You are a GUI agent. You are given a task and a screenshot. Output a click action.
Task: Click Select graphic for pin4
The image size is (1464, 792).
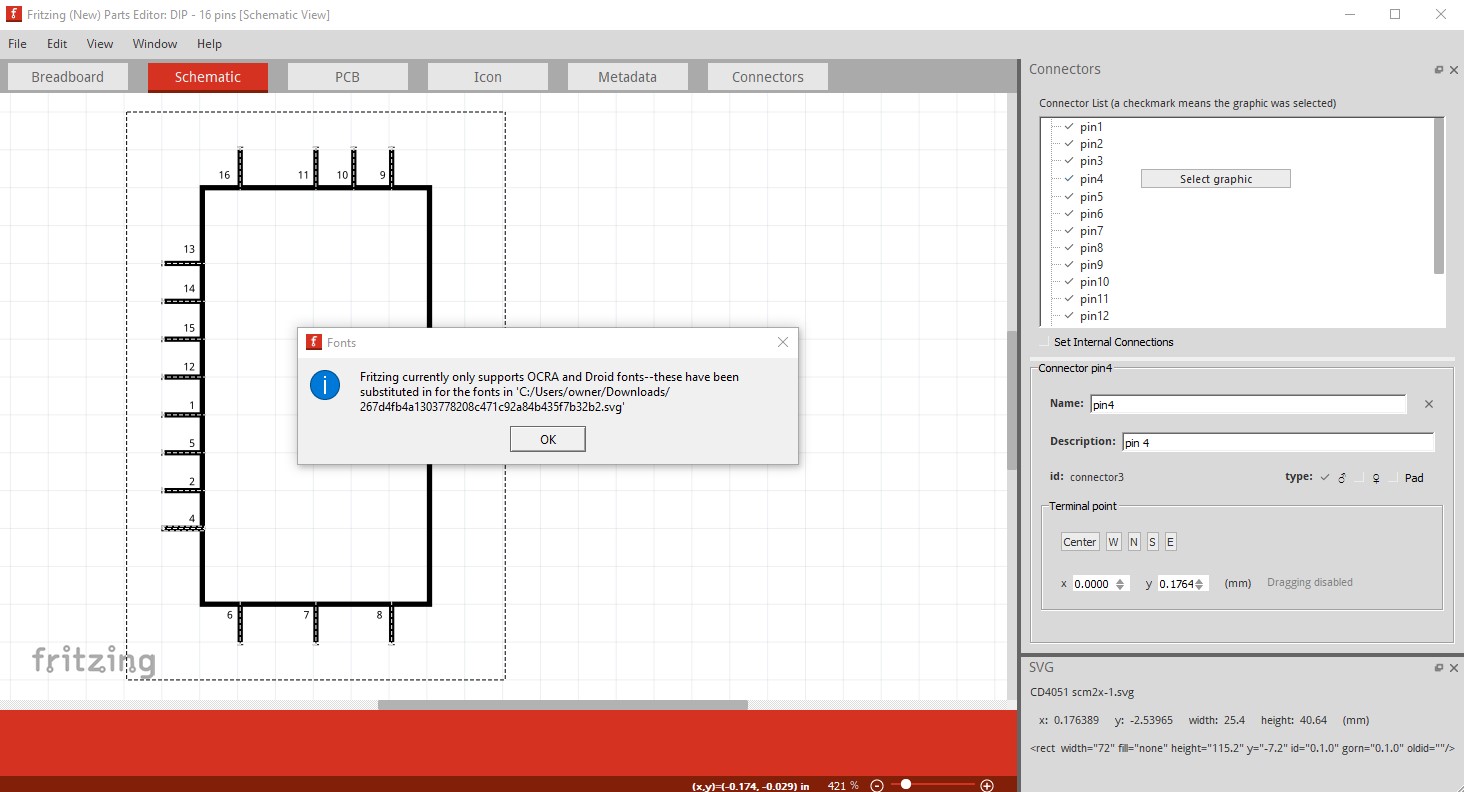[x=1215, y=178]
